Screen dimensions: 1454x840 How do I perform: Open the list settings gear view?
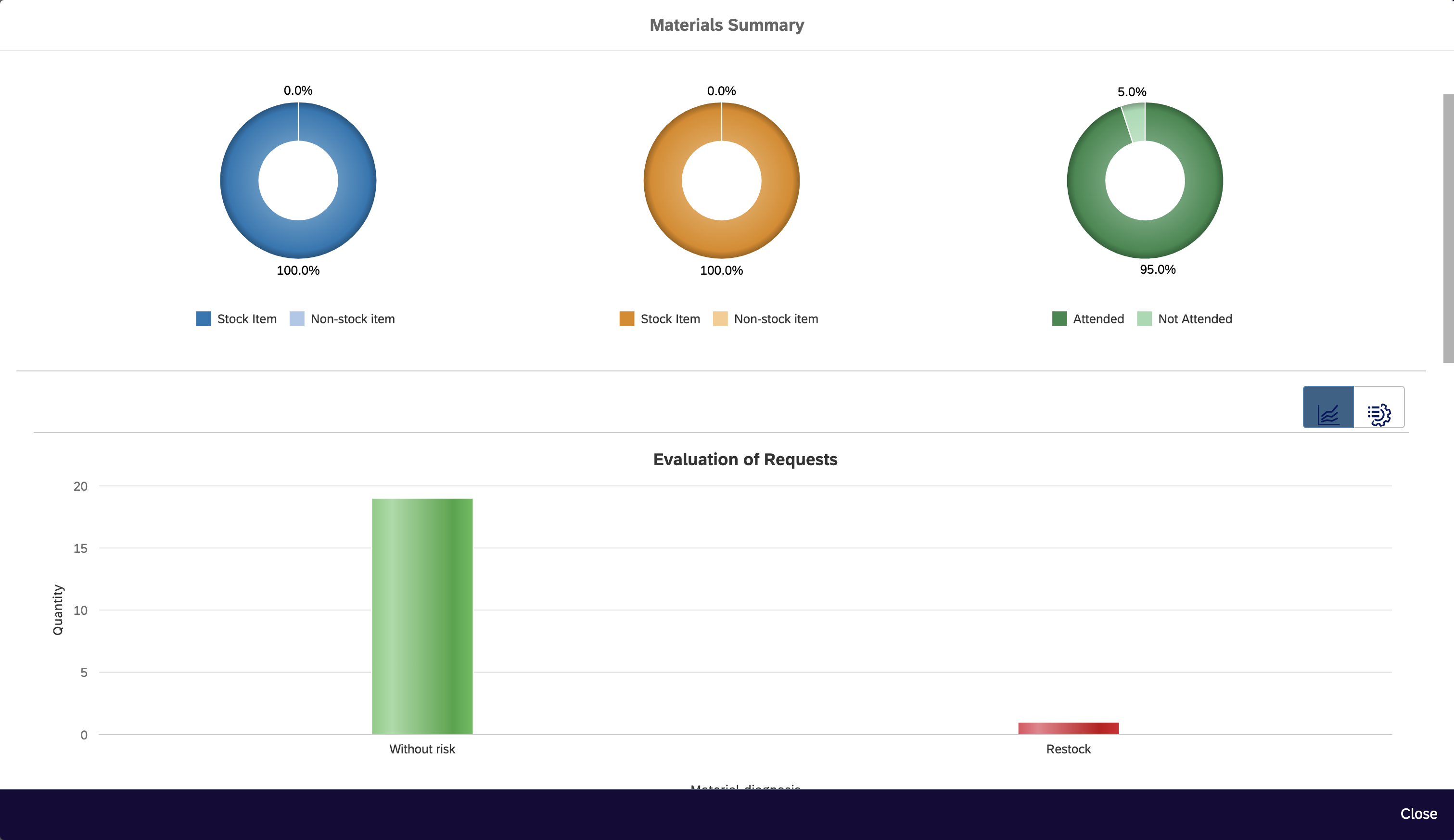[x=1378, y=408]
